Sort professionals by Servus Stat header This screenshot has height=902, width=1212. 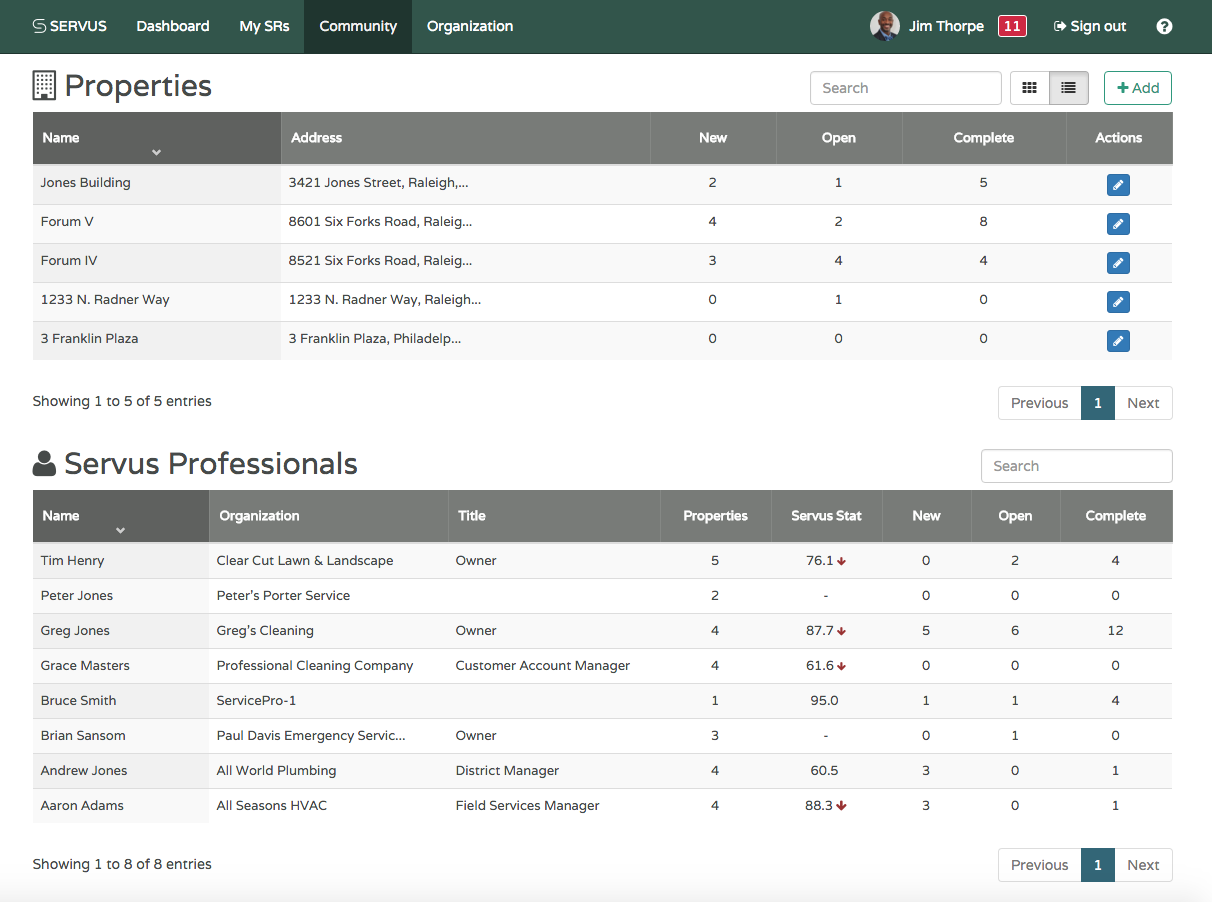826,516
